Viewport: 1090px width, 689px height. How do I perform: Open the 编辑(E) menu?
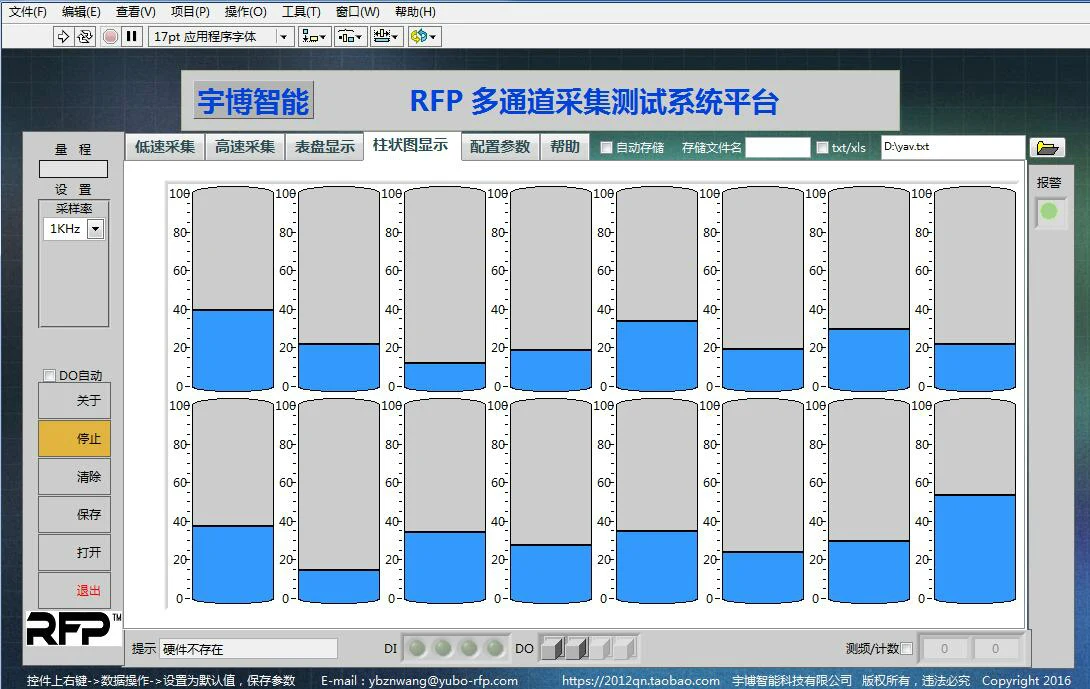[81, 12]
